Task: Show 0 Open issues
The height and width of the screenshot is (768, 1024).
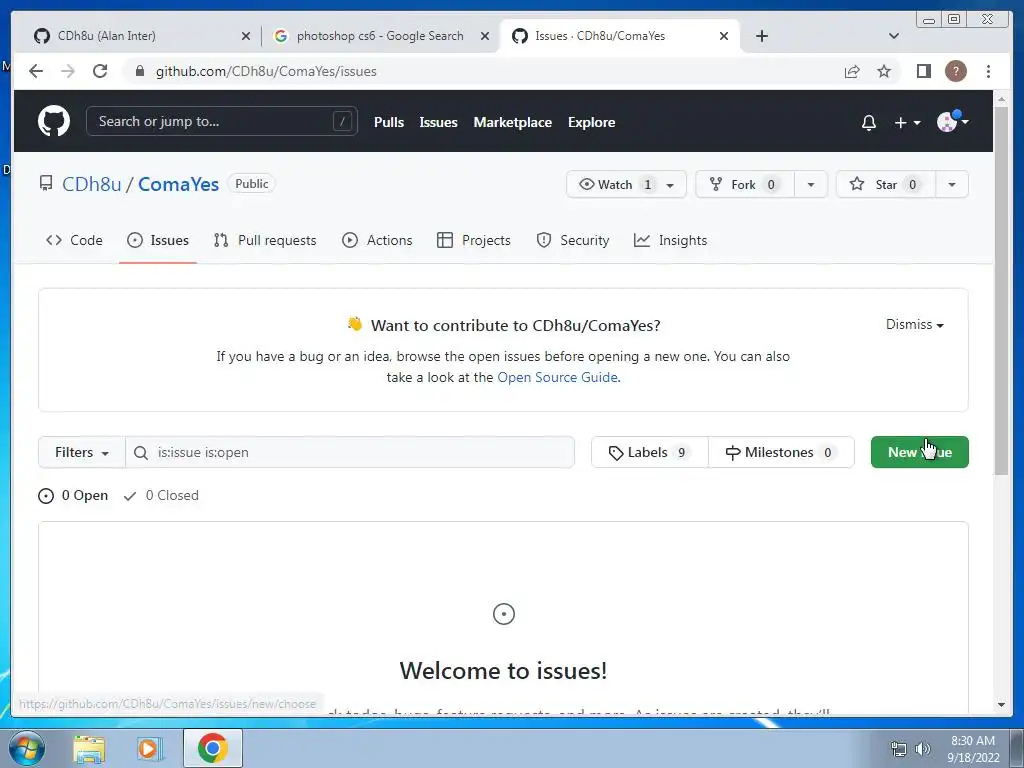Action: (73, 496)
